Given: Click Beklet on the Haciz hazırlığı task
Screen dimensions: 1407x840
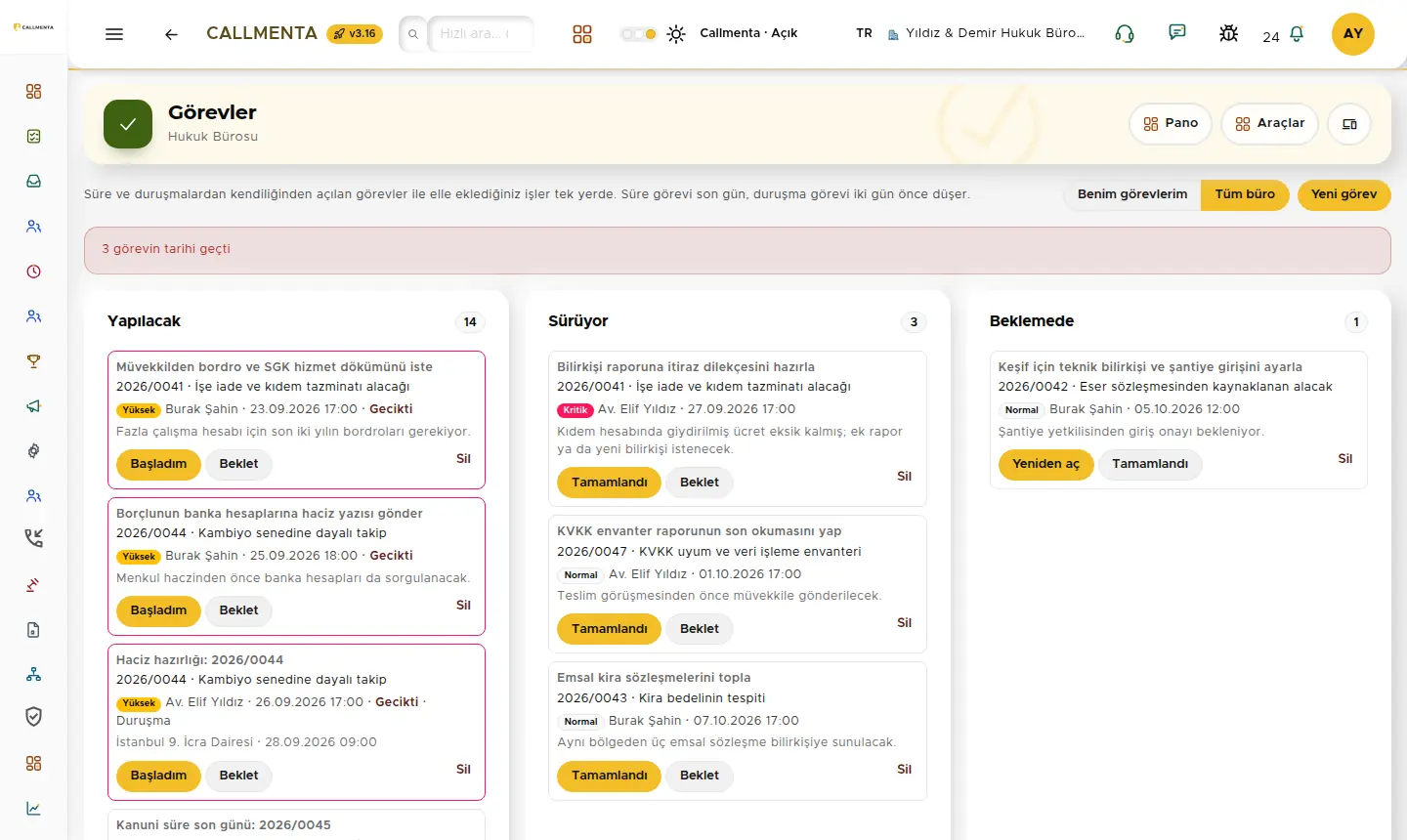Looking at the screenshot, I should pyautogui.click(x=238, y=776).
